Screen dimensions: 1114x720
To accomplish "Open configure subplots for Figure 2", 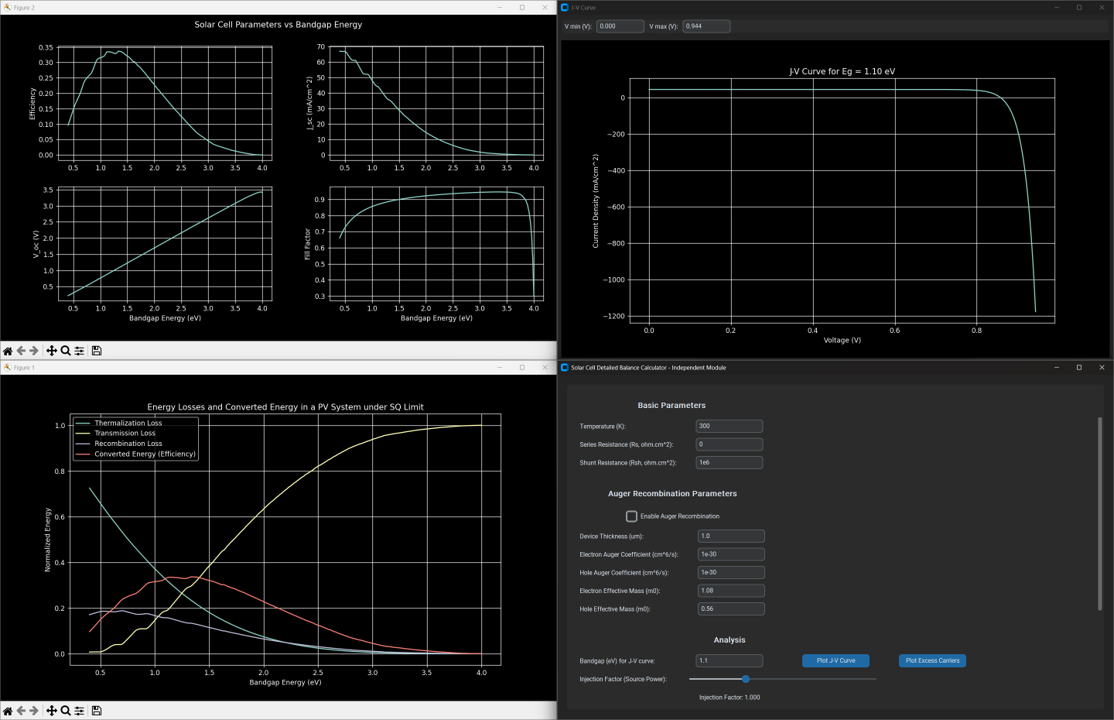I will [79, 350].
